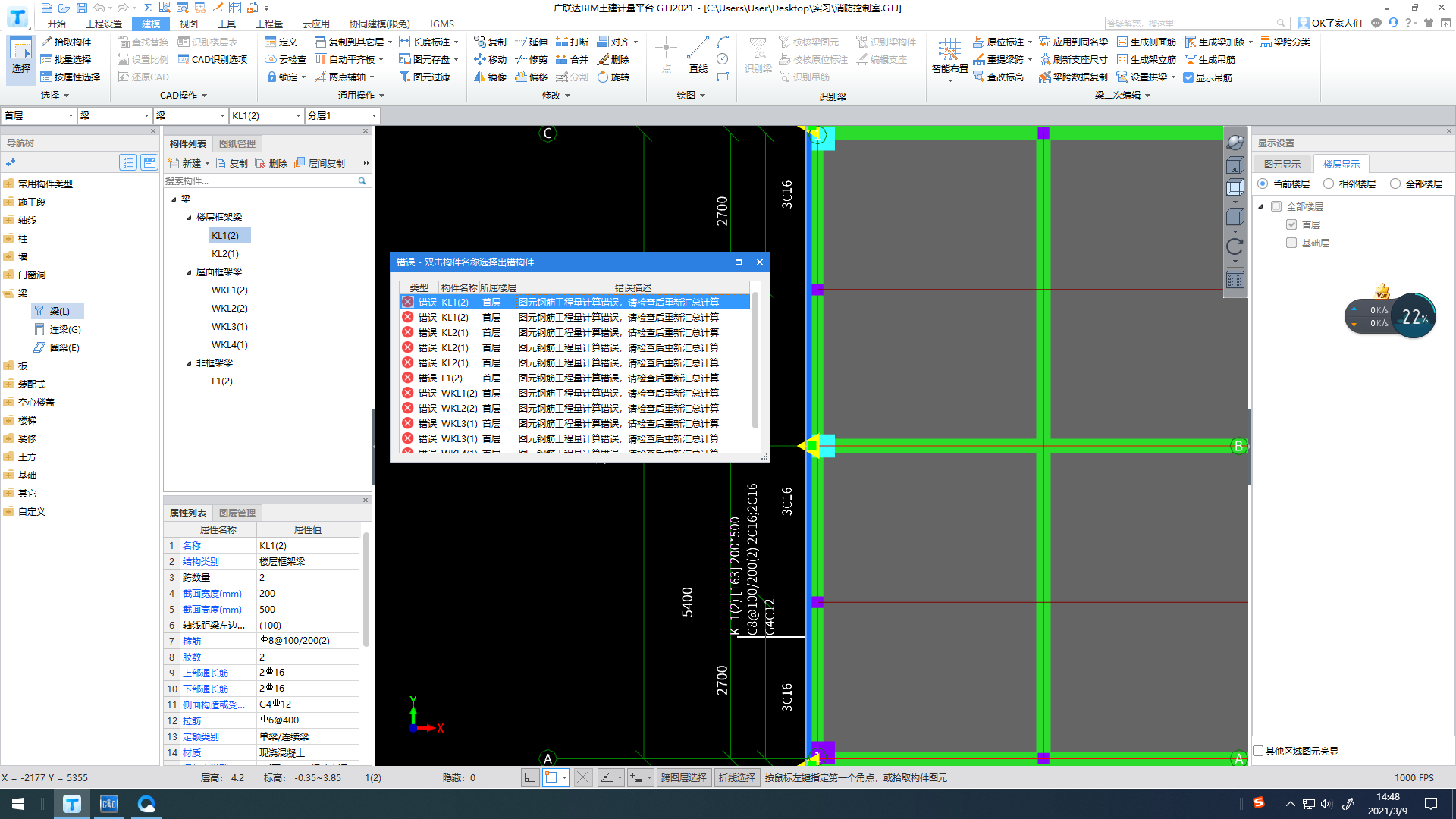Toggle 跨图层选择 status bar option
Screen dimensions: 1456x819
click(683, 777)
